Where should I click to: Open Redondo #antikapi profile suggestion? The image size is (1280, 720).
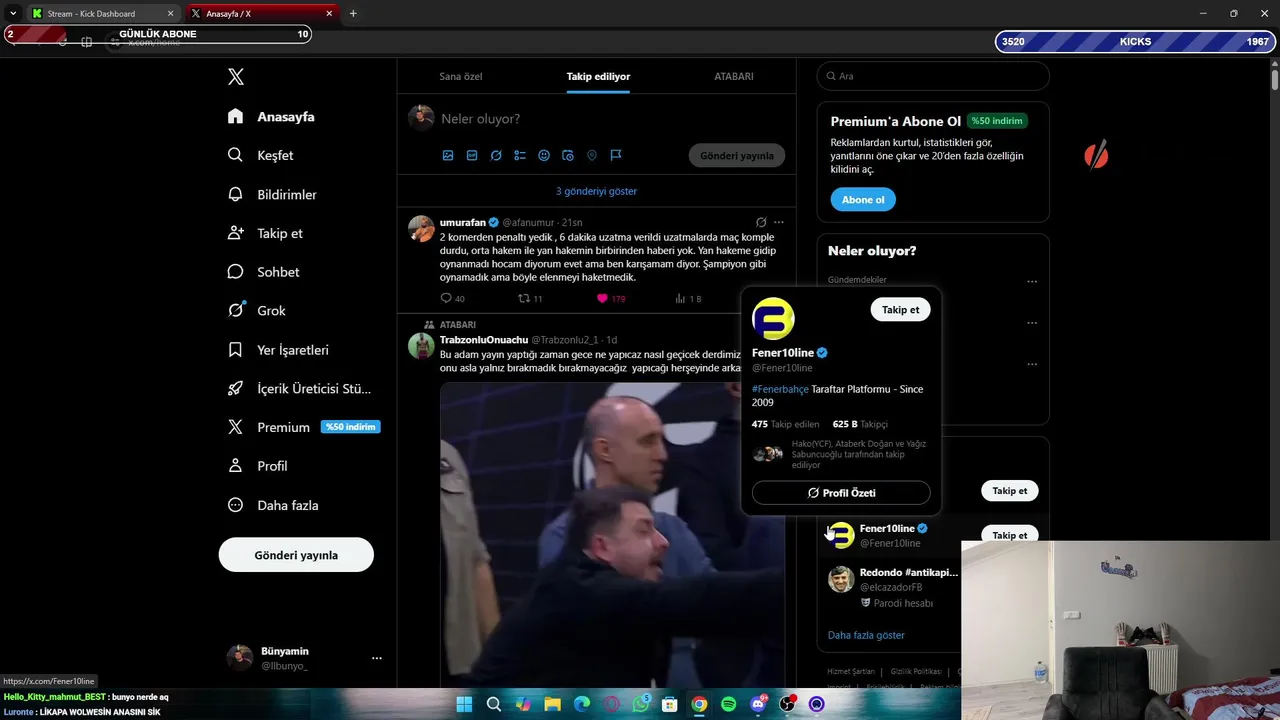click(908, 573)
